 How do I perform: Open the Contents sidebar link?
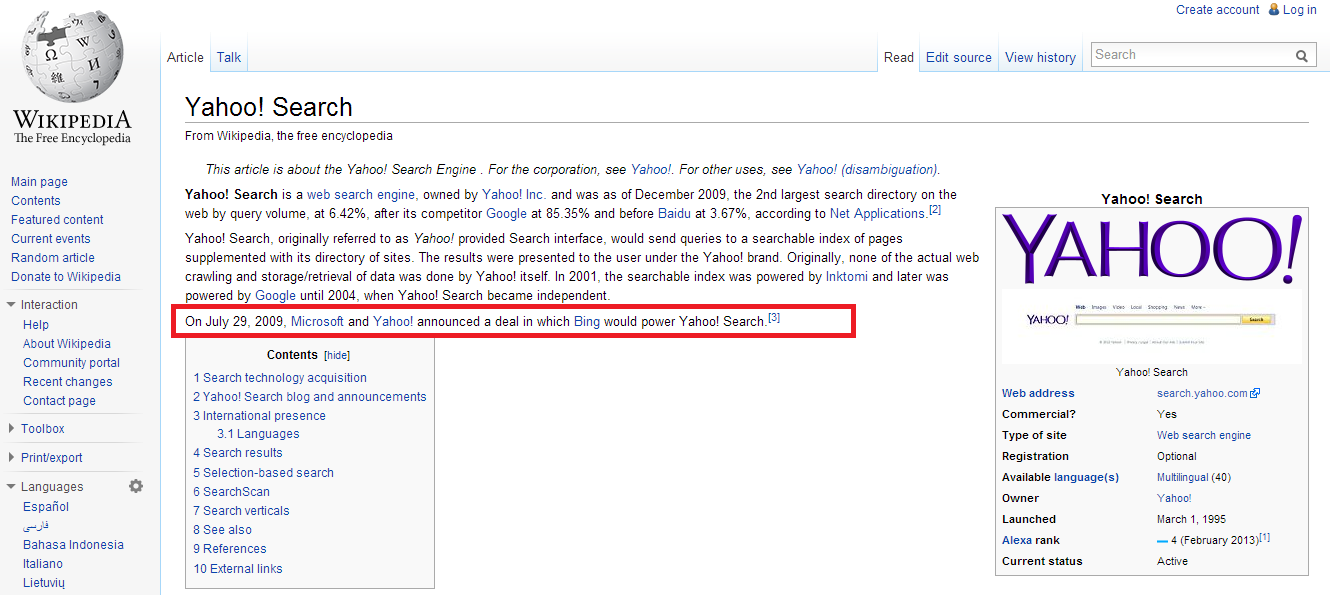[36, 201]
